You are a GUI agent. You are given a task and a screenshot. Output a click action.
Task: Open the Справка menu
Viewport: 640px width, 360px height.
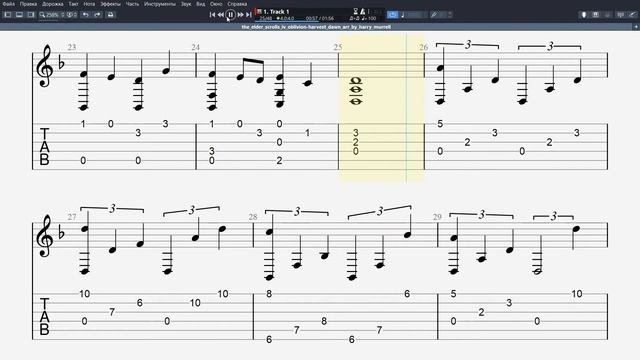[x=237, y=4]
